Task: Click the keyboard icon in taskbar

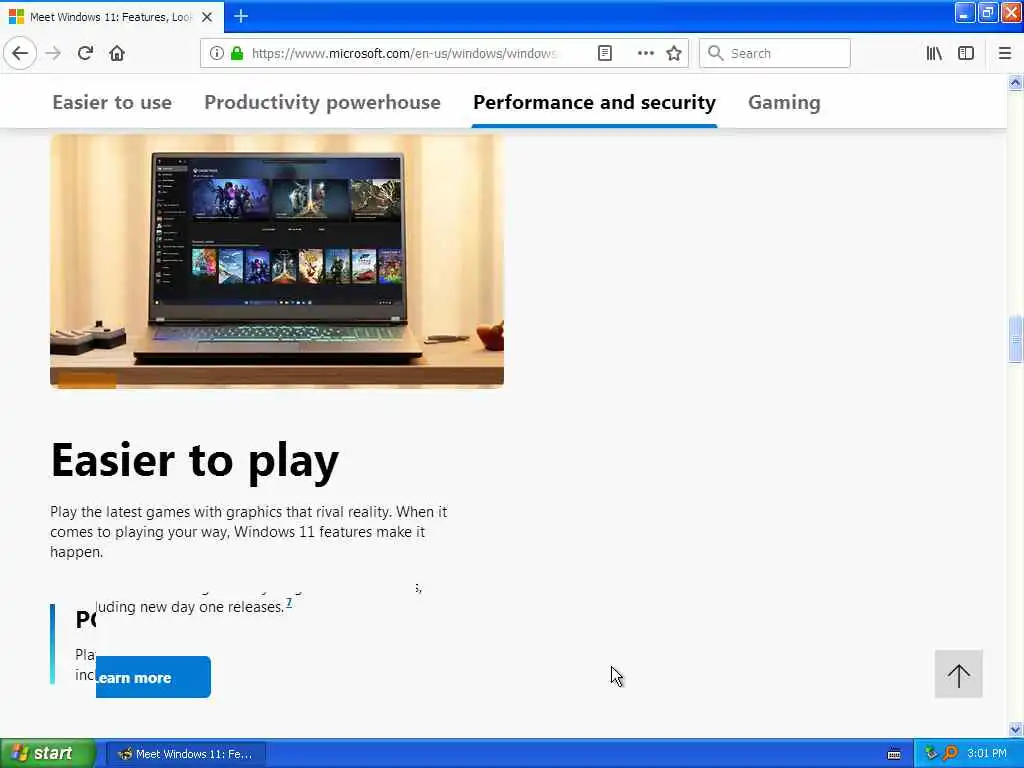Action: [894, 754]
